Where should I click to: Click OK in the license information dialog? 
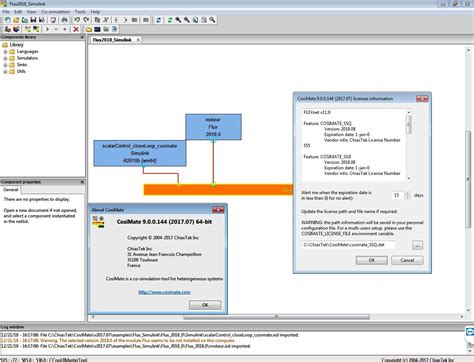(x=372, y=260)
